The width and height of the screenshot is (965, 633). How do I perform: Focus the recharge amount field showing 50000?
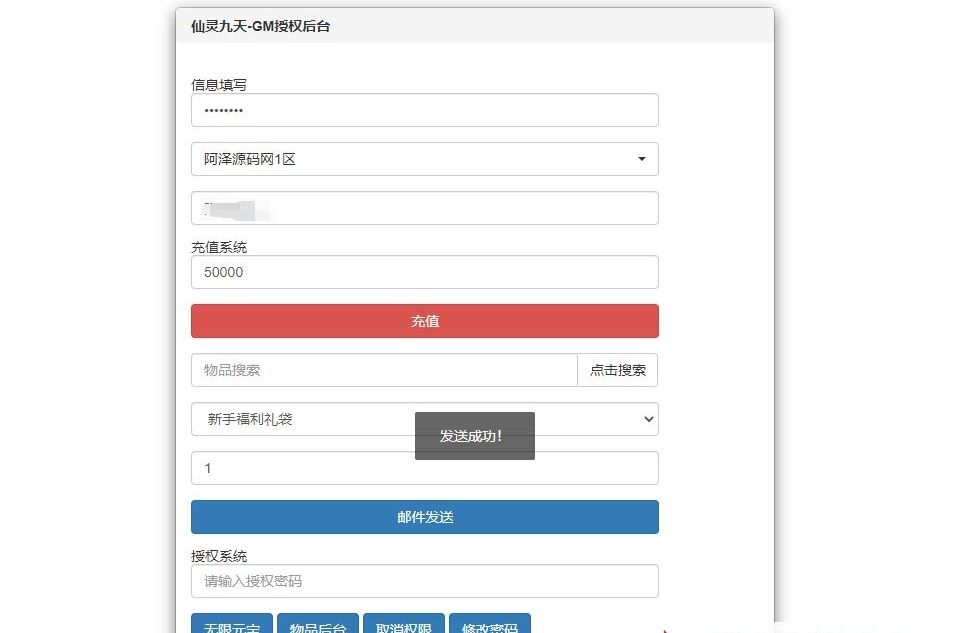pos(424,272)
